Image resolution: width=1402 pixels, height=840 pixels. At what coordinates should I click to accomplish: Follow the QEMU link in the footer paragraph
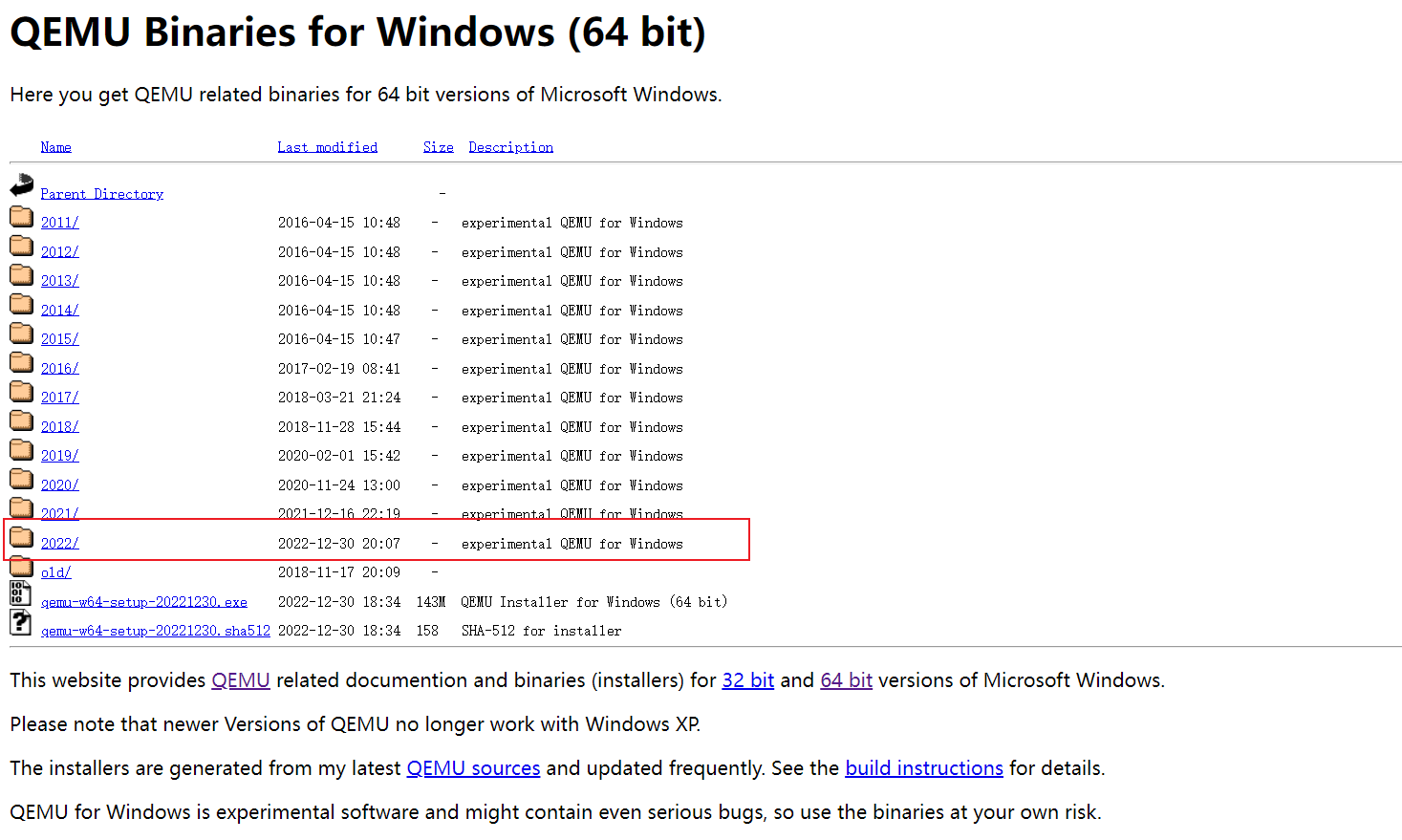pyautogui.click(x=241, y=680)
